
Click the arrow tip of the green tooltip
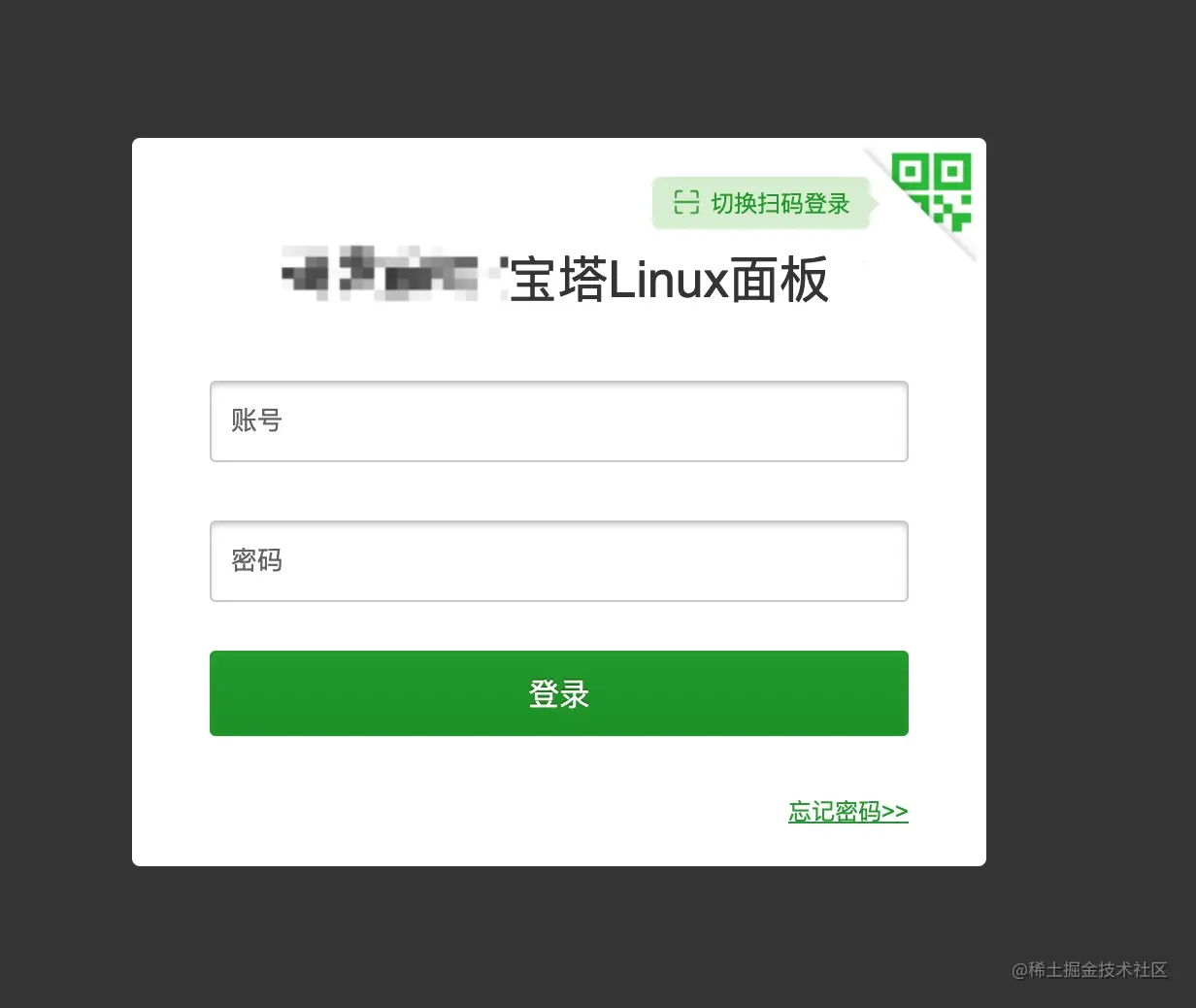coord(875,203)
